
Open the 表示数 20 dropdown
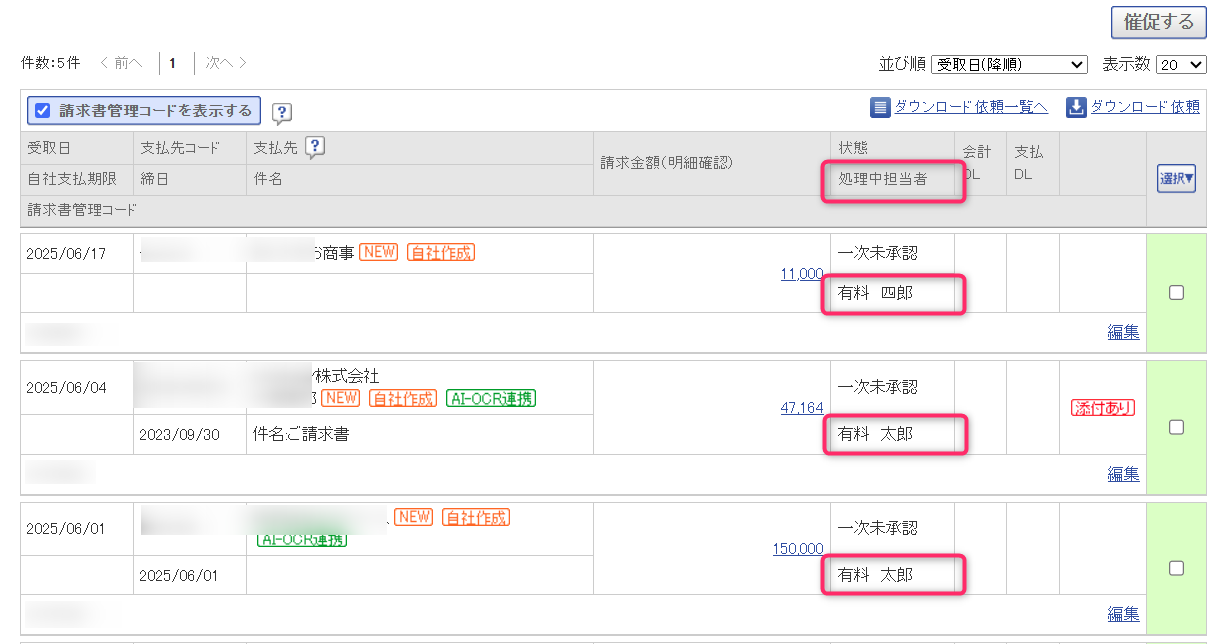point(1181,64)
